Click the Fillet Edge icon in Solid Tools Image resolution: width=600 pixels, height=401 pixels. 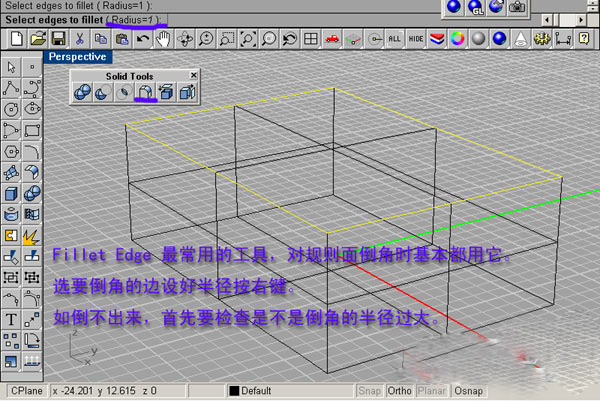(144, 92)
